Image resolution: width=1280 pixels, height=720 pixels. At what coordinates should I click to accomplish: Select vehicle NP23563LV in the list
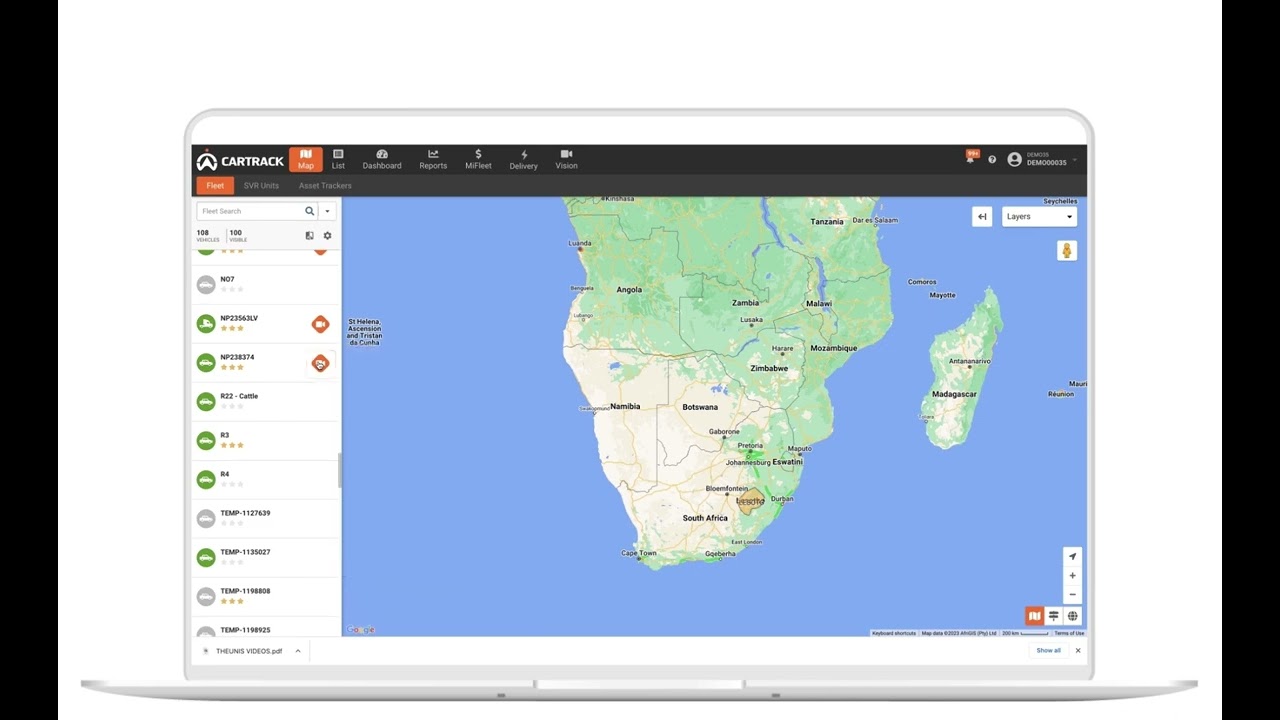point(267,324)
